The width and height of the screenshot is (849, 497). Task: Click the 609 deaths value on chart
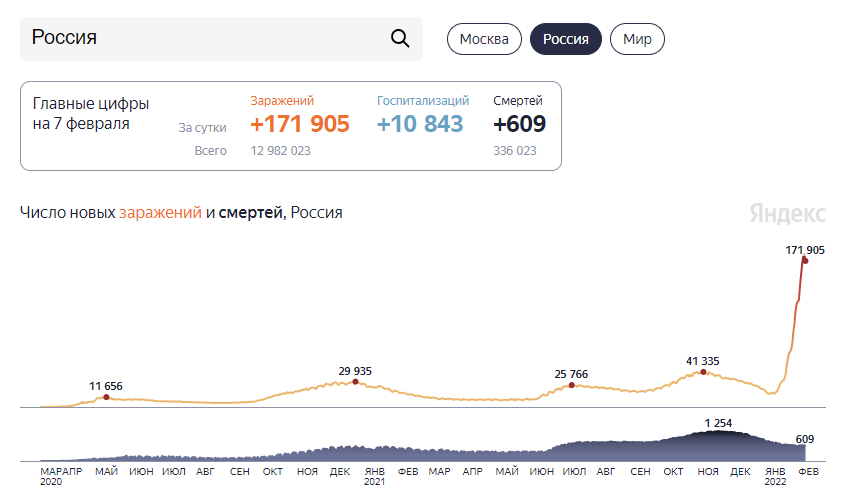point(805,439)
